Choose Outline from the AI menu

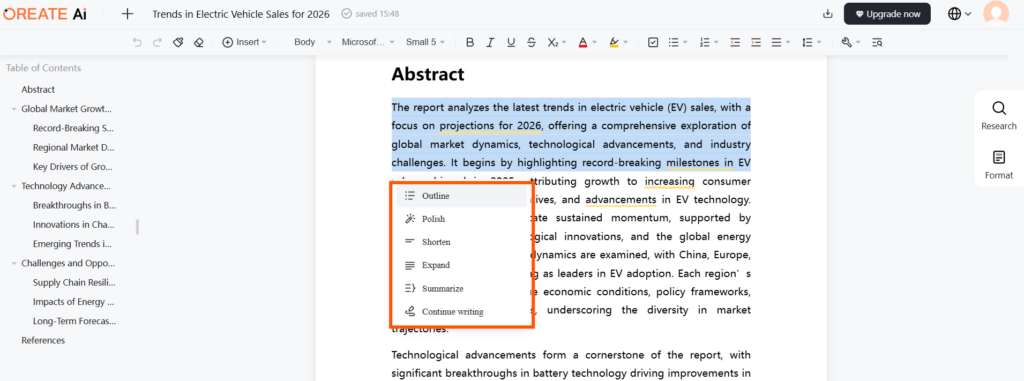tap(461, 196)
